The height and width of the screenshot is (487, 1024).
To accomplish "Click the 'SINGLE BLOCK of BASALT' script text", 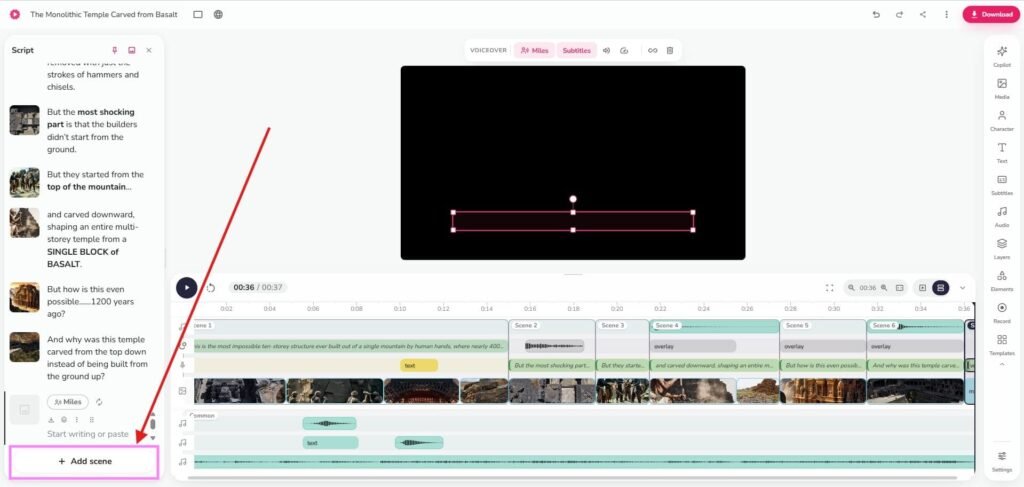I will pos(83,258).
